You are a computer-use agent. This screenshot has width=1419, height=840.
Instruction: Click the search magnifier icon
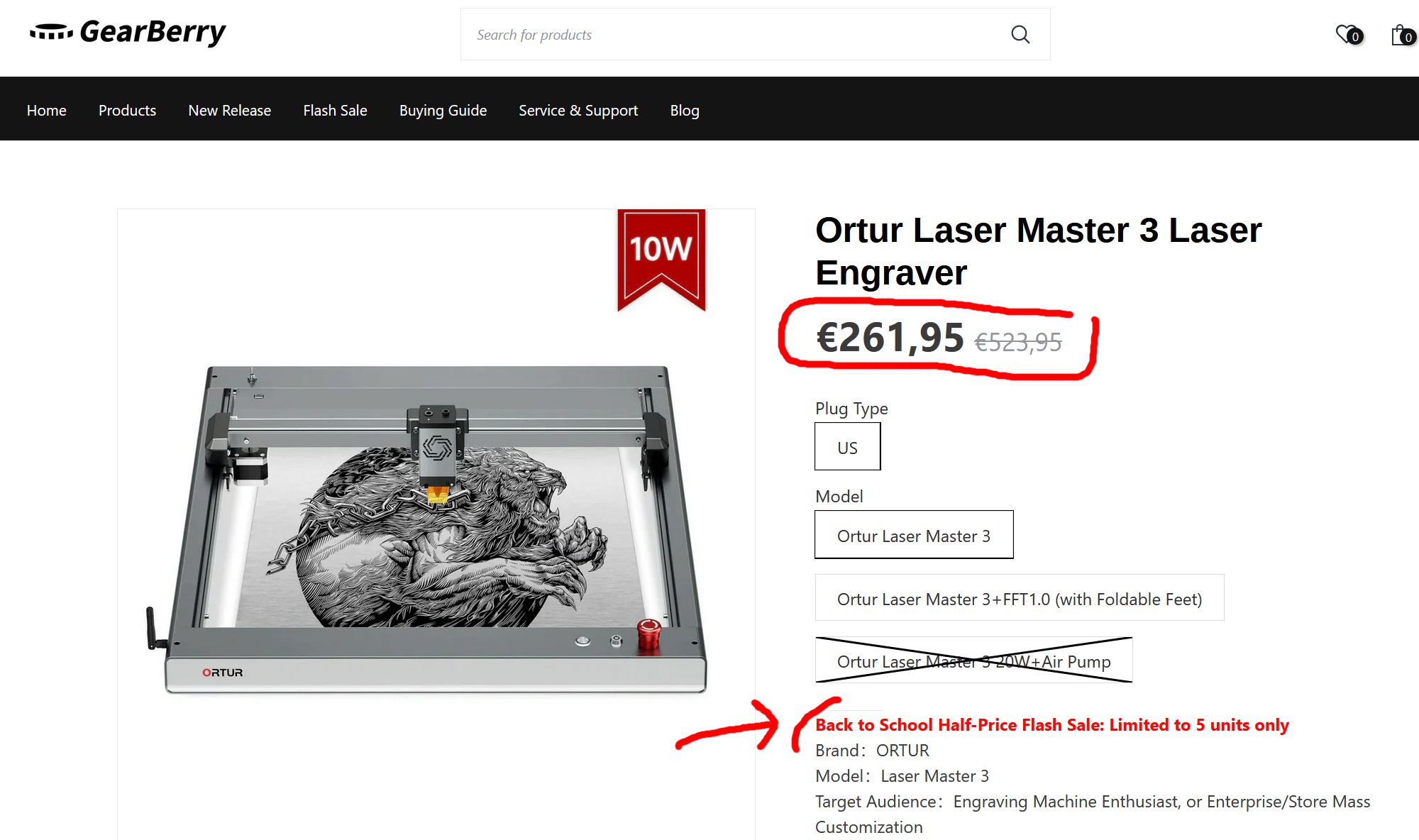click(1020, 34)
